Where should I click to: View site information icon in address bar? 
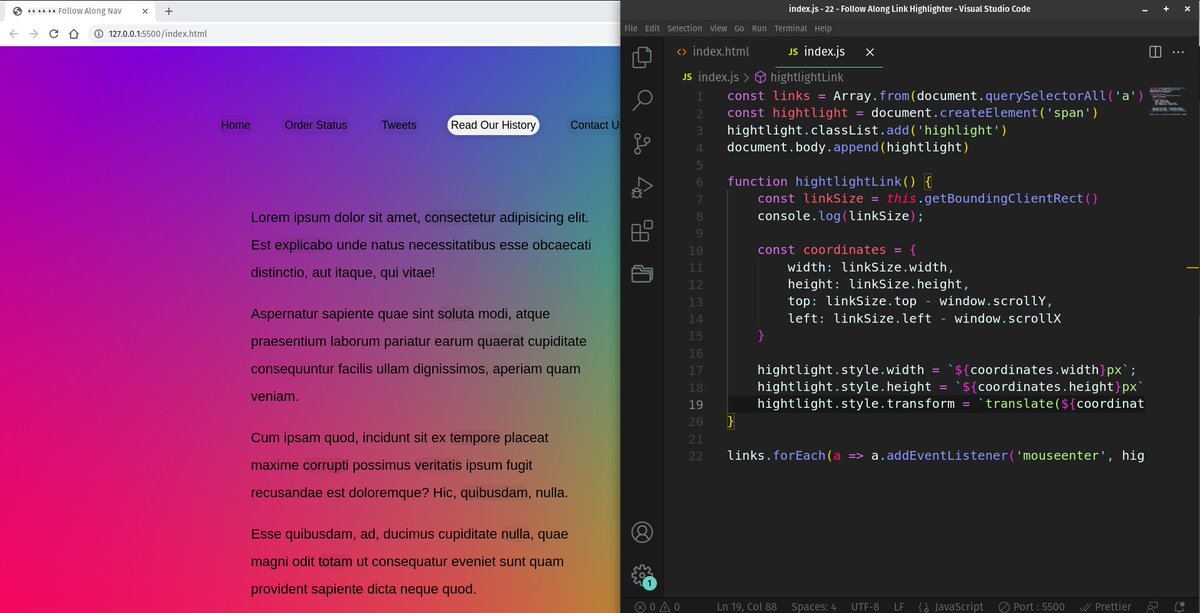pos(99,33)
